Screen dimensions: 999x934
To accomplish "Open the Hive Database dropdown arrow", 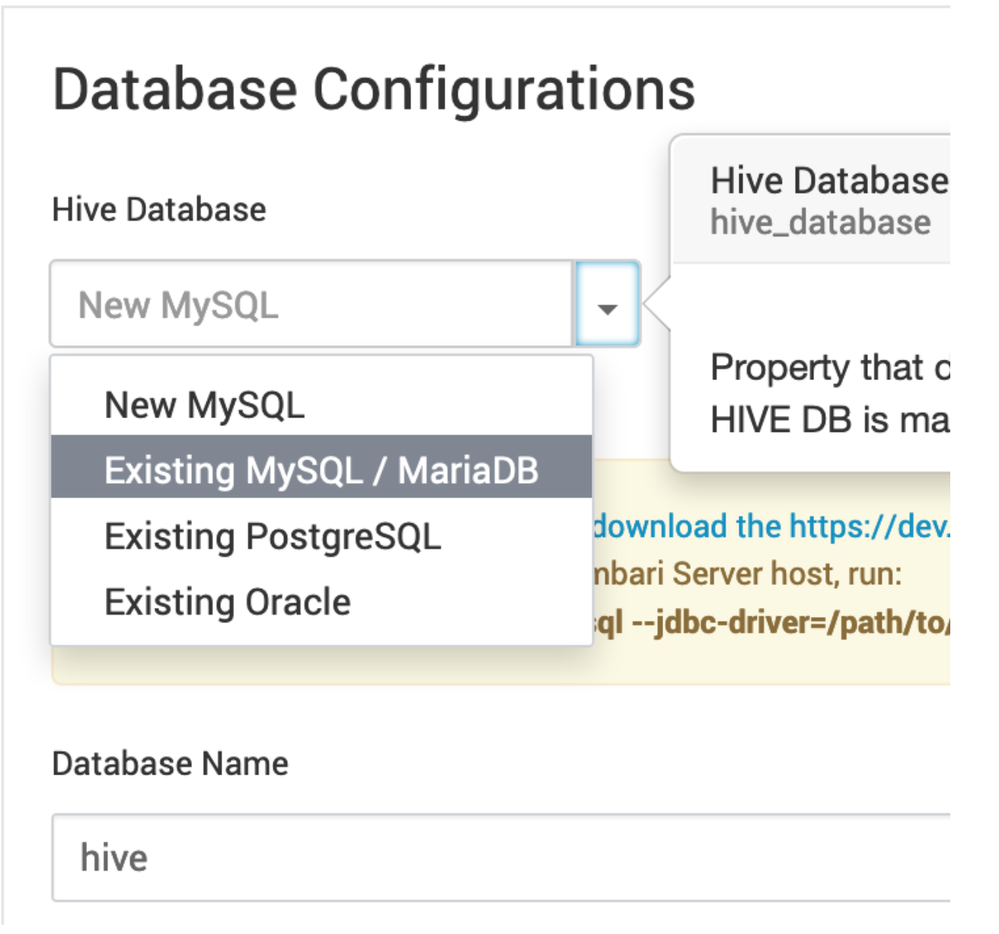I will pyautogui.click(x=607, y=305).
